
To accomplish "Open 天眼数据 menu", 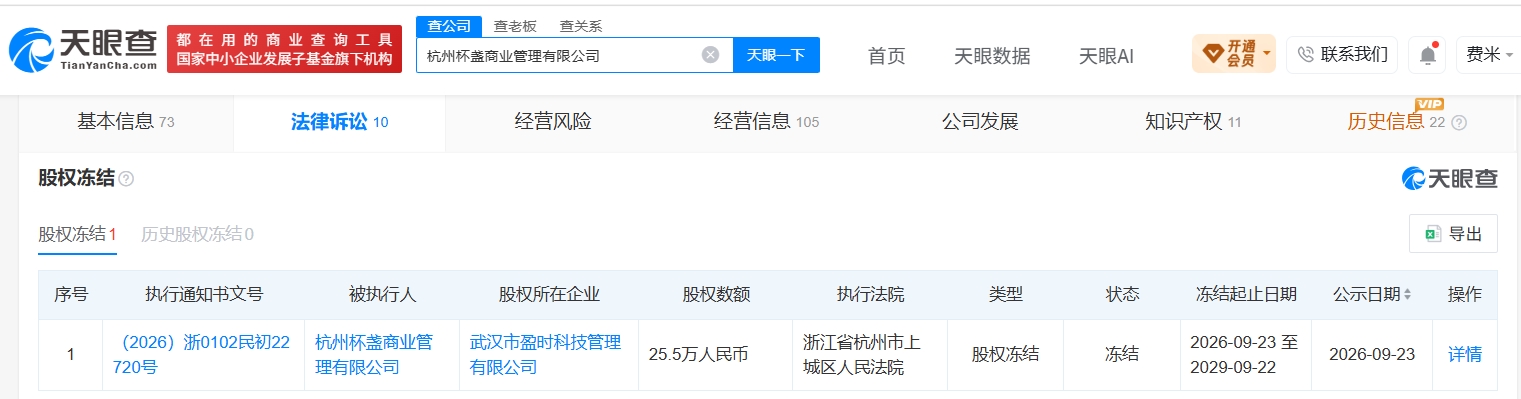I will click(992, 56).
